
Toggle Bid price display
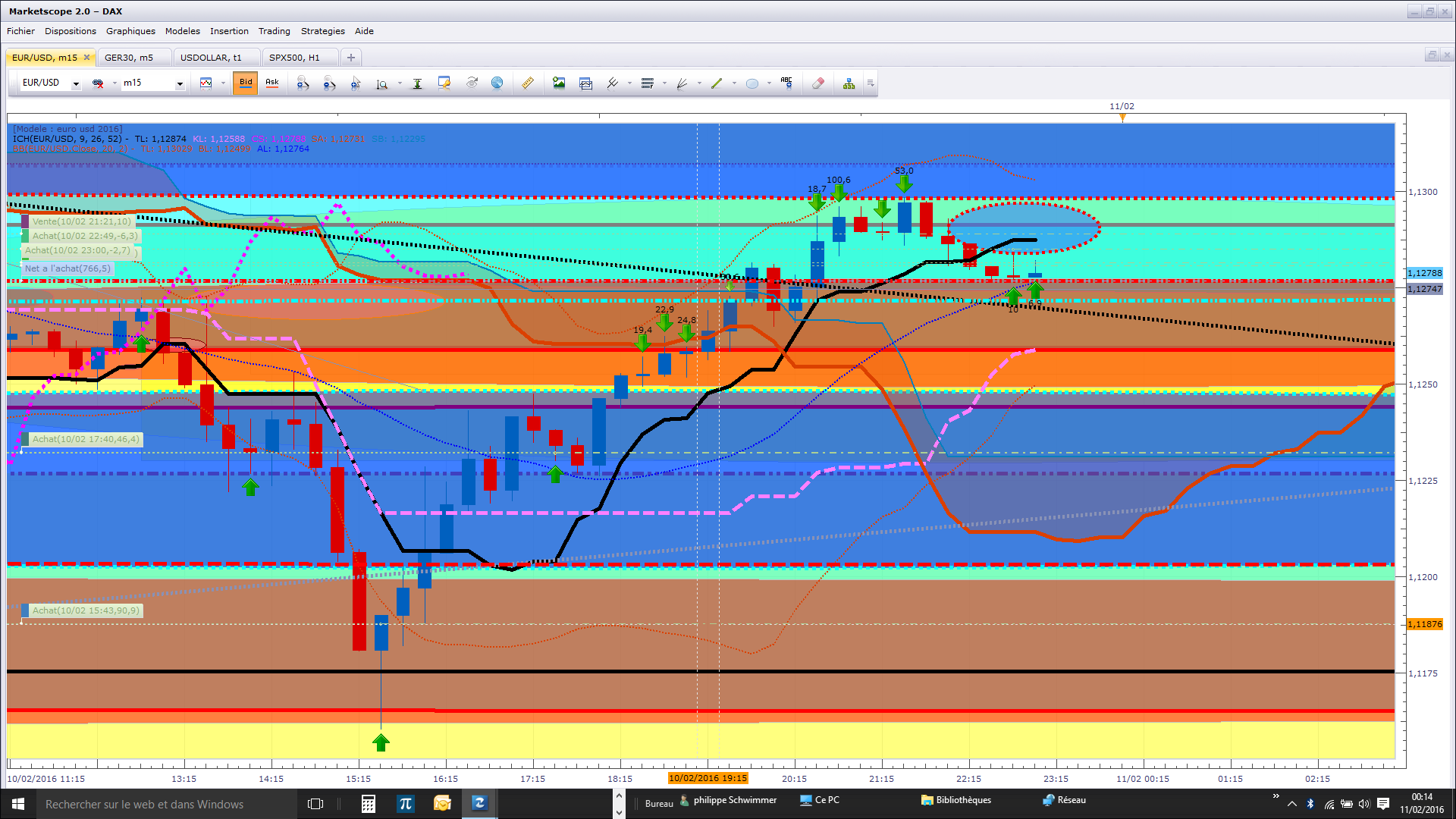(246, 83)
